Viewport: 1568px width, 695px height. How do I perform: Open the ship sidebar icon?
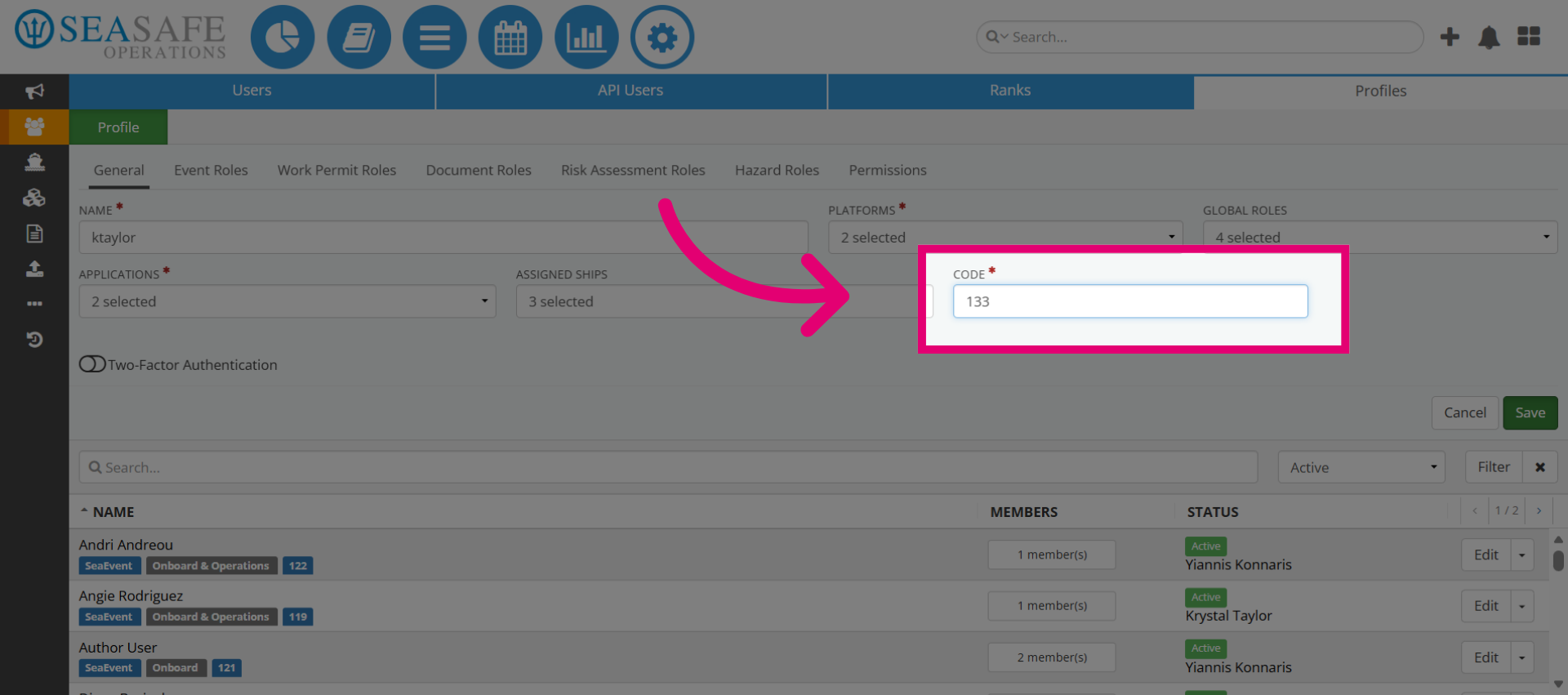point(34,162)
